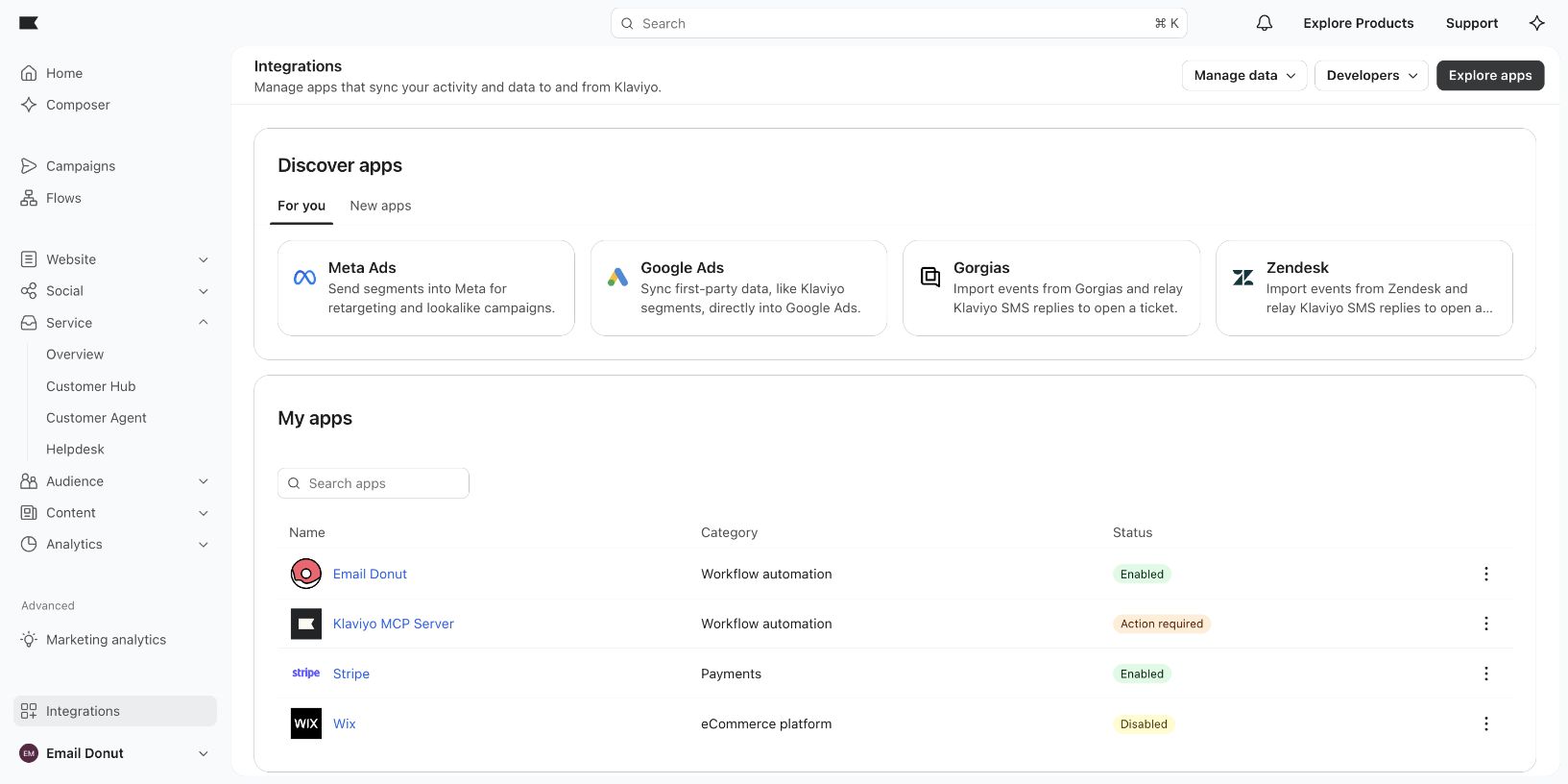The image size is (1568, 784).
Task: Switch to the New apps tab
Action: coord(380,206)
